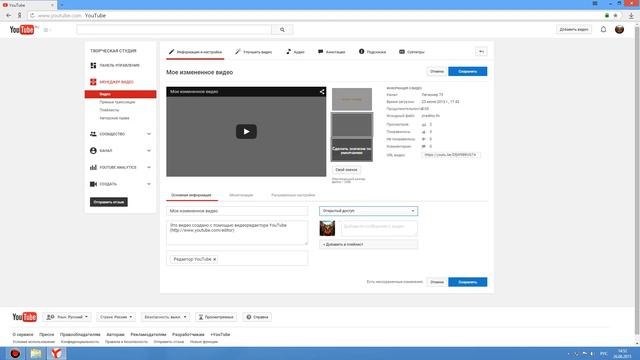Screen dimensions: 640x360
Task: Open the notifications bell
Action: (x=603, y=29)
